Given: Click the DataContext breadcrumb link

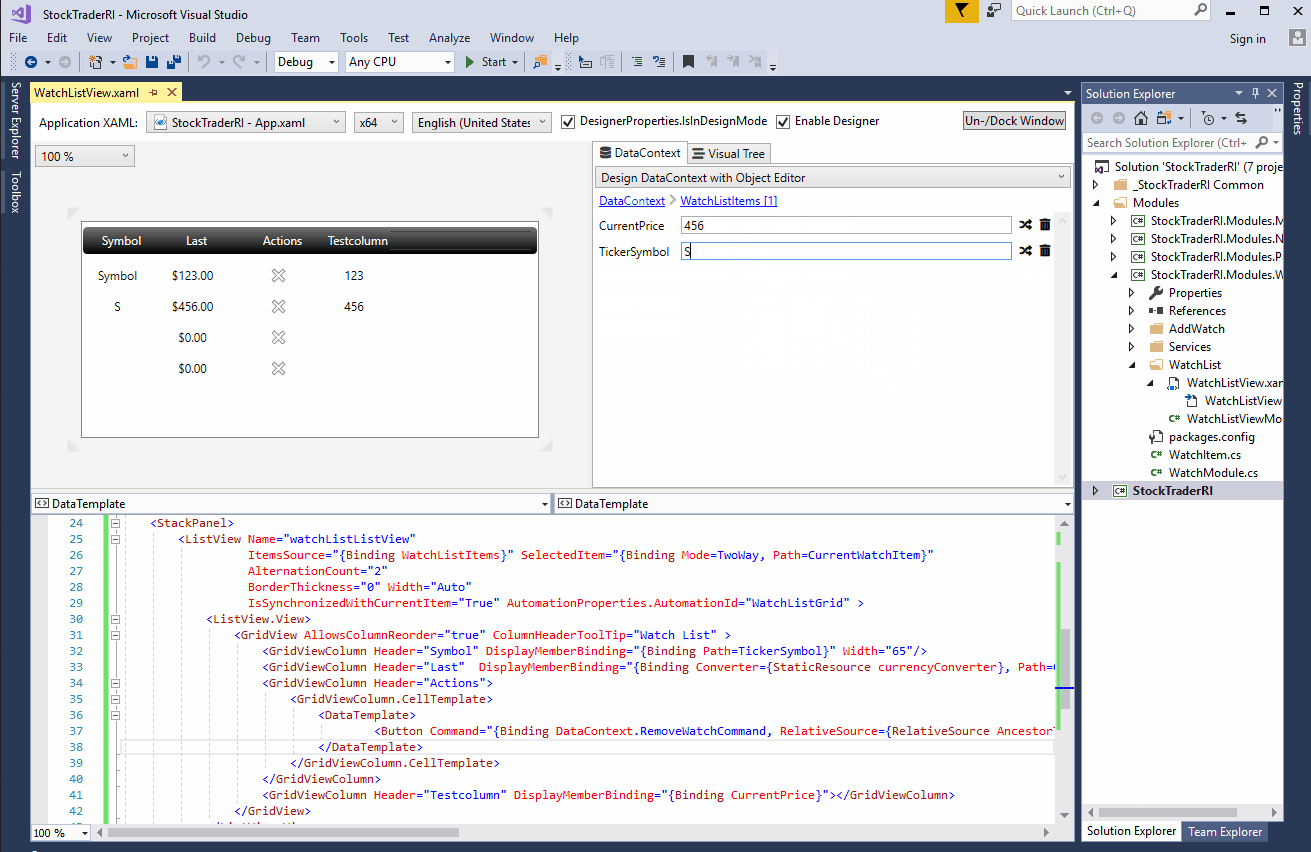Looking at the screenshot, I should pyautogui.click(x=632, y=201).
